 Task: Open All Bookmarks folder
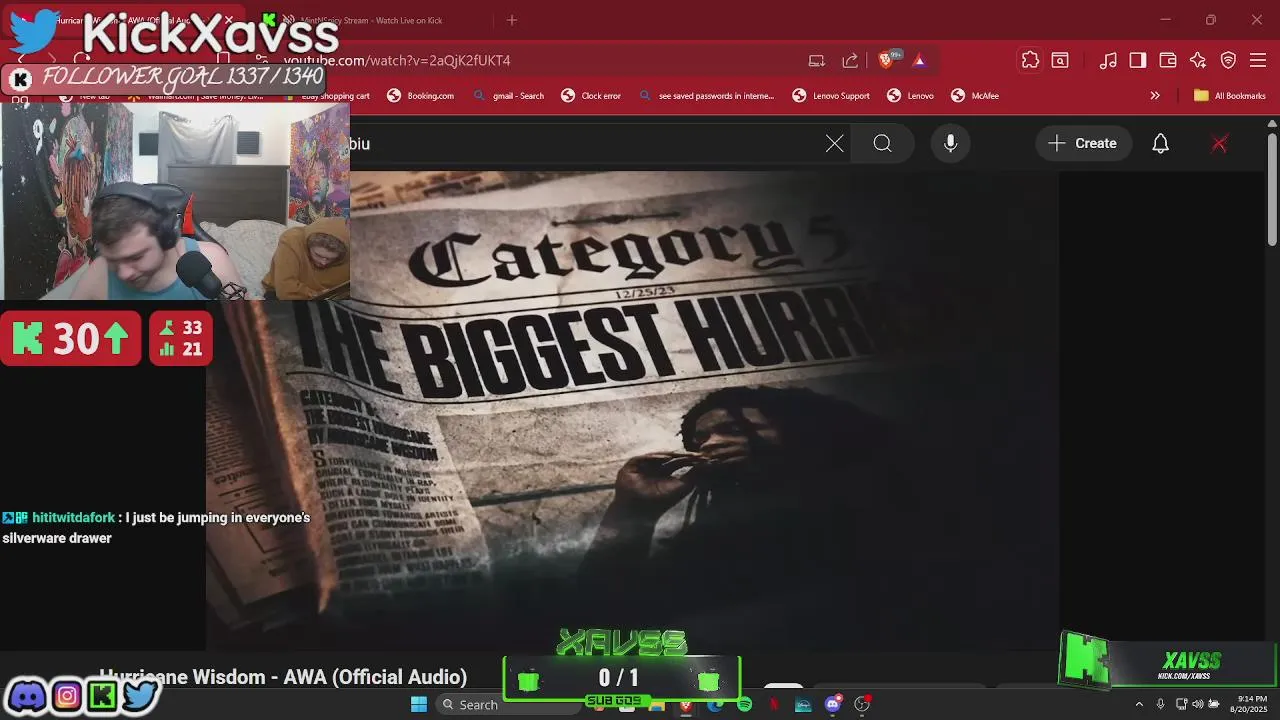coord(1229,96)
